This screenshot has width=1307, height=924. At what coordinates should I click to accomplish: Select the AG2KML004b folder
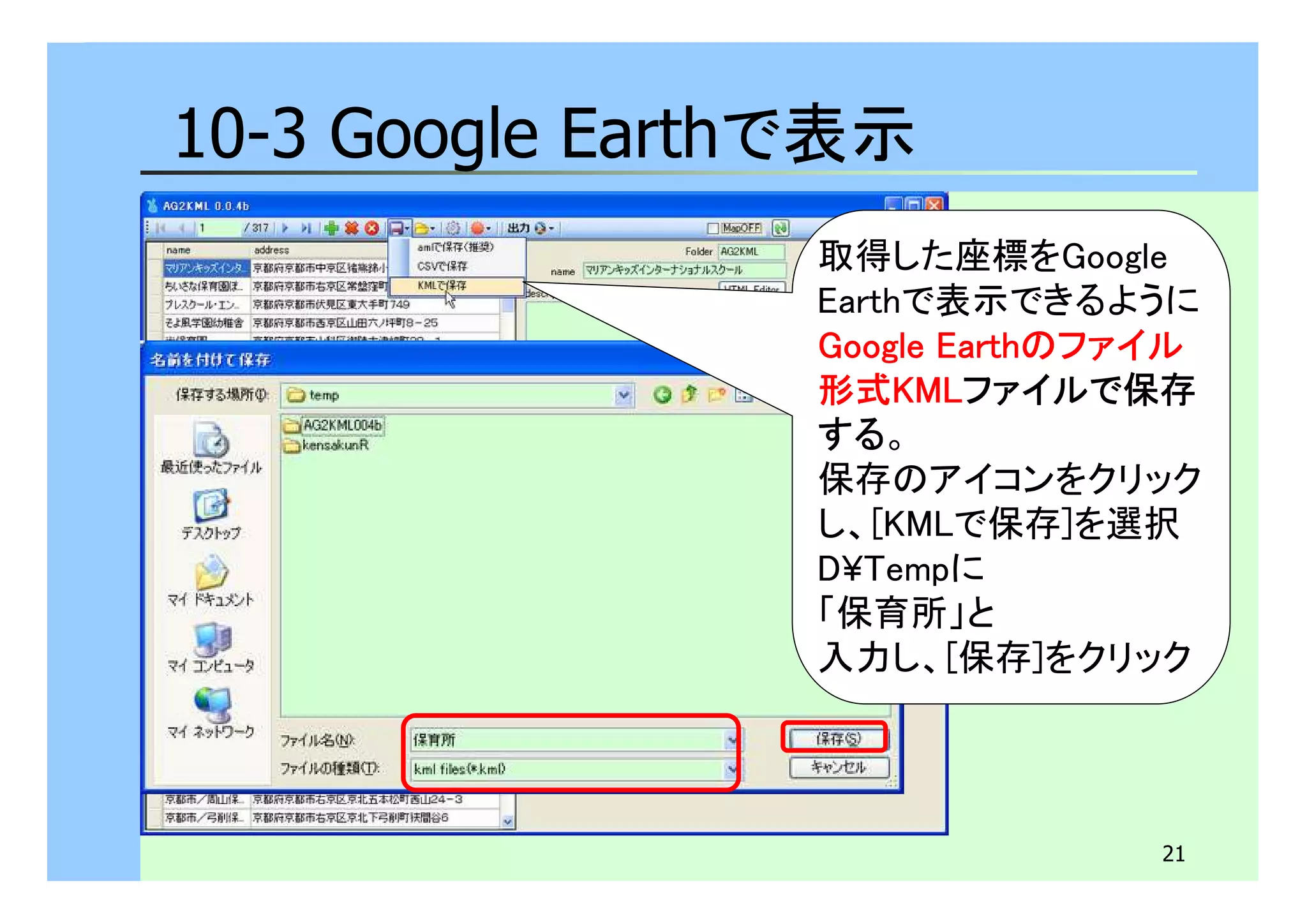tap(333, 425)
